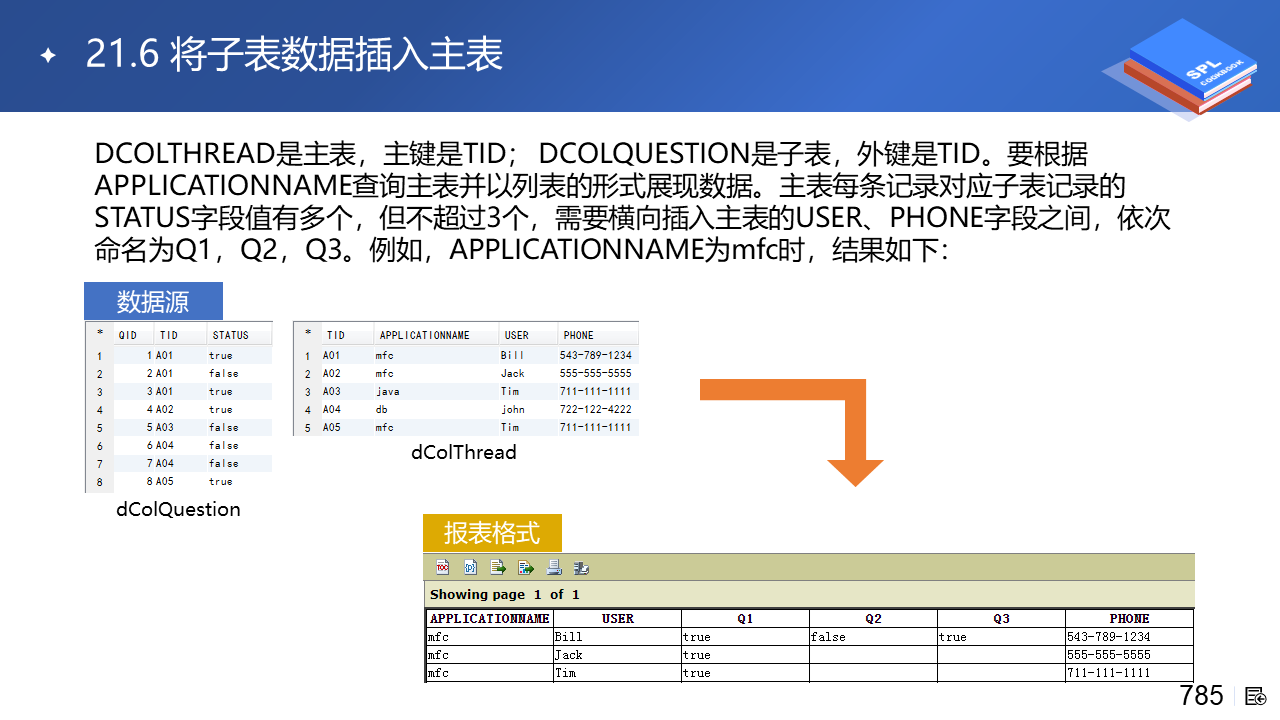Click the dColThread caption
Viewport: 1280px width, 720px height.
coord(464,452)
